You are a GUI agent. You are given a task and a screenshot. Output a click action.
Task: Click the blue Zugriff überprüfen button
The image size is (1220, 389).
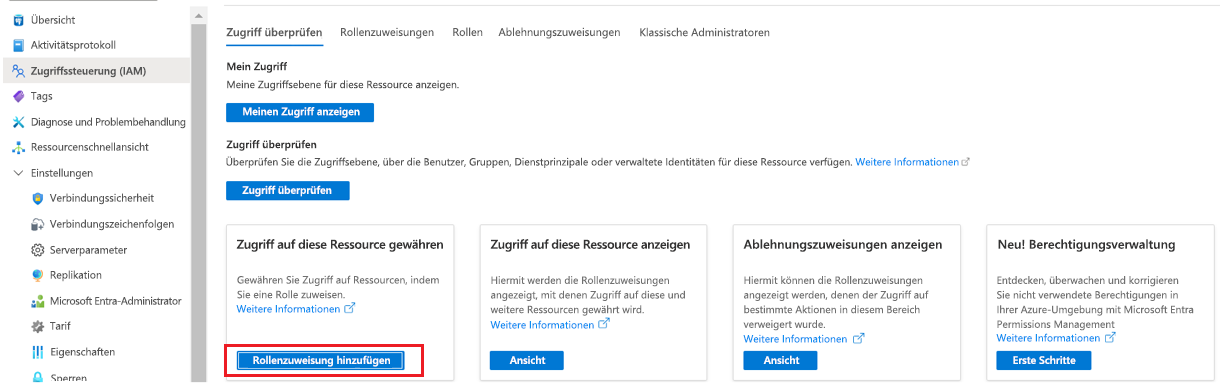tap(287, 190)
